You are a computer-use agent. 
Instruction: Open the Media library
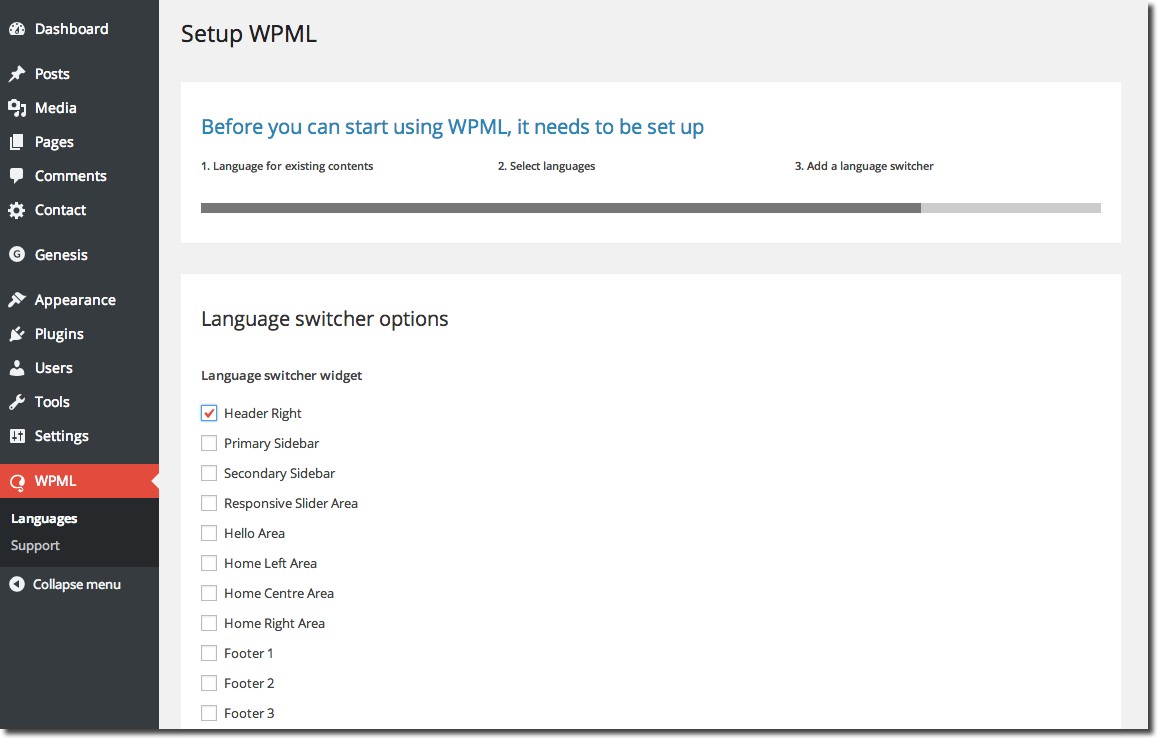point(55,107)
